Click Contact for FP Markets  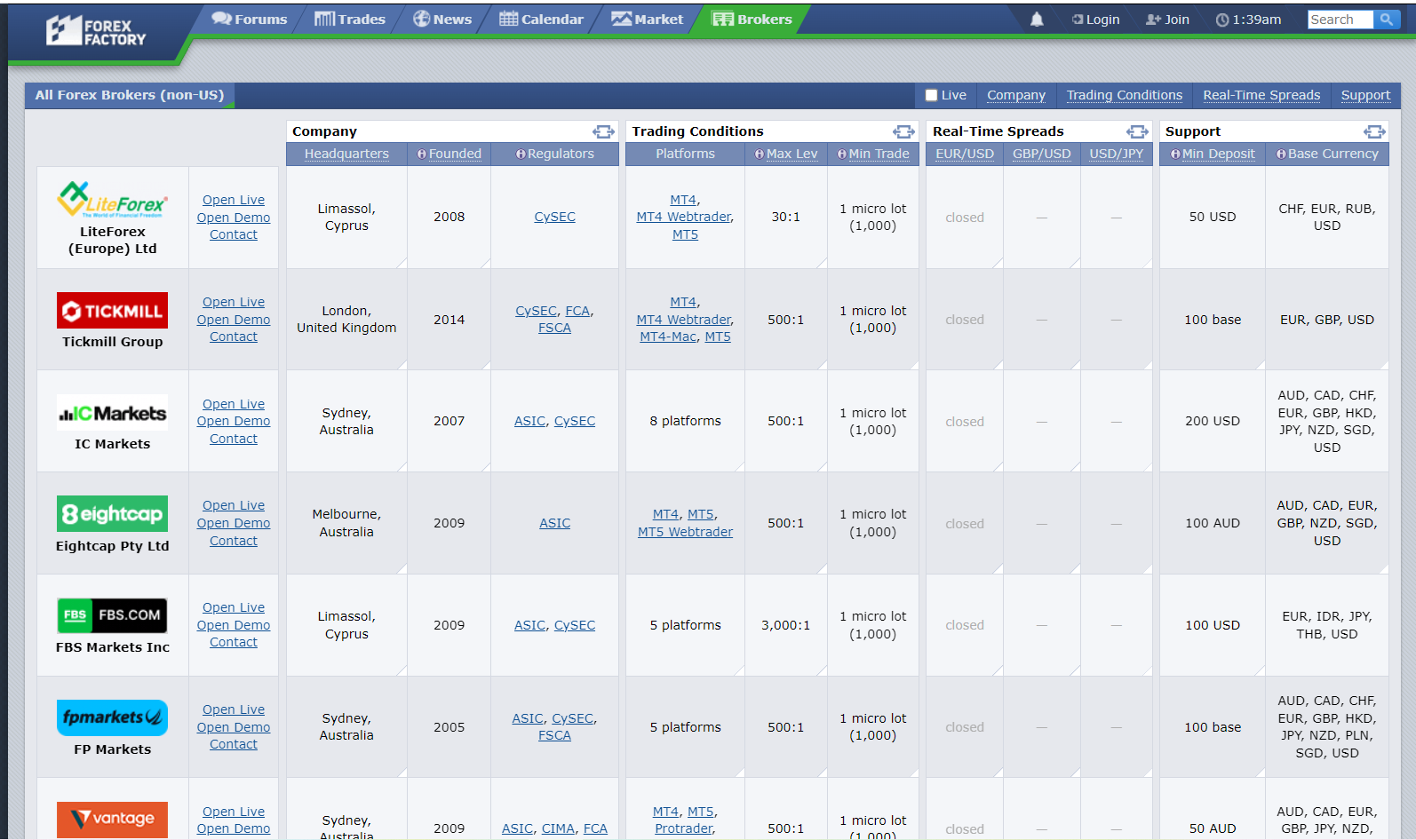coord(234,744)
